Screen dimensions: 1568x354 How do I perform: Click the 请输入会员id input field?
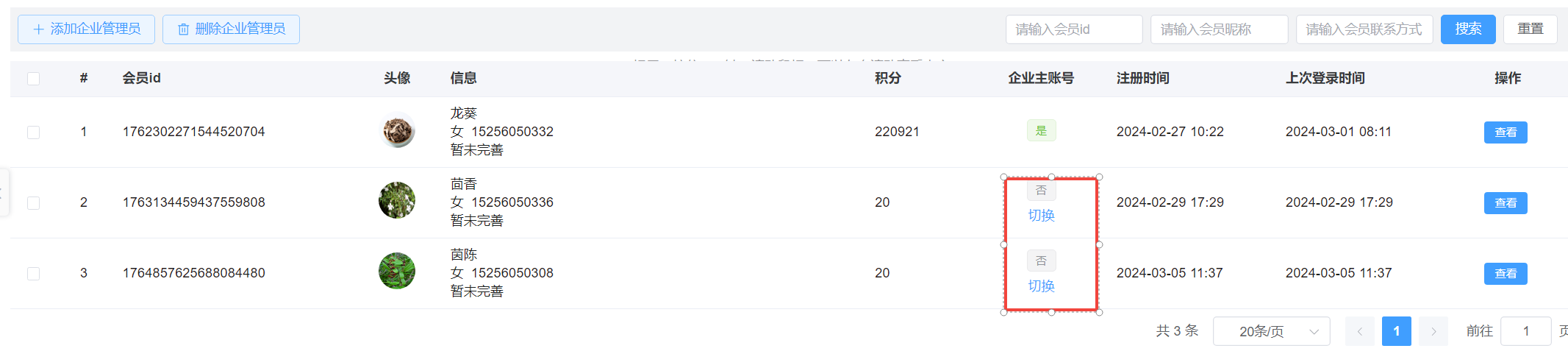[1074, 29]
